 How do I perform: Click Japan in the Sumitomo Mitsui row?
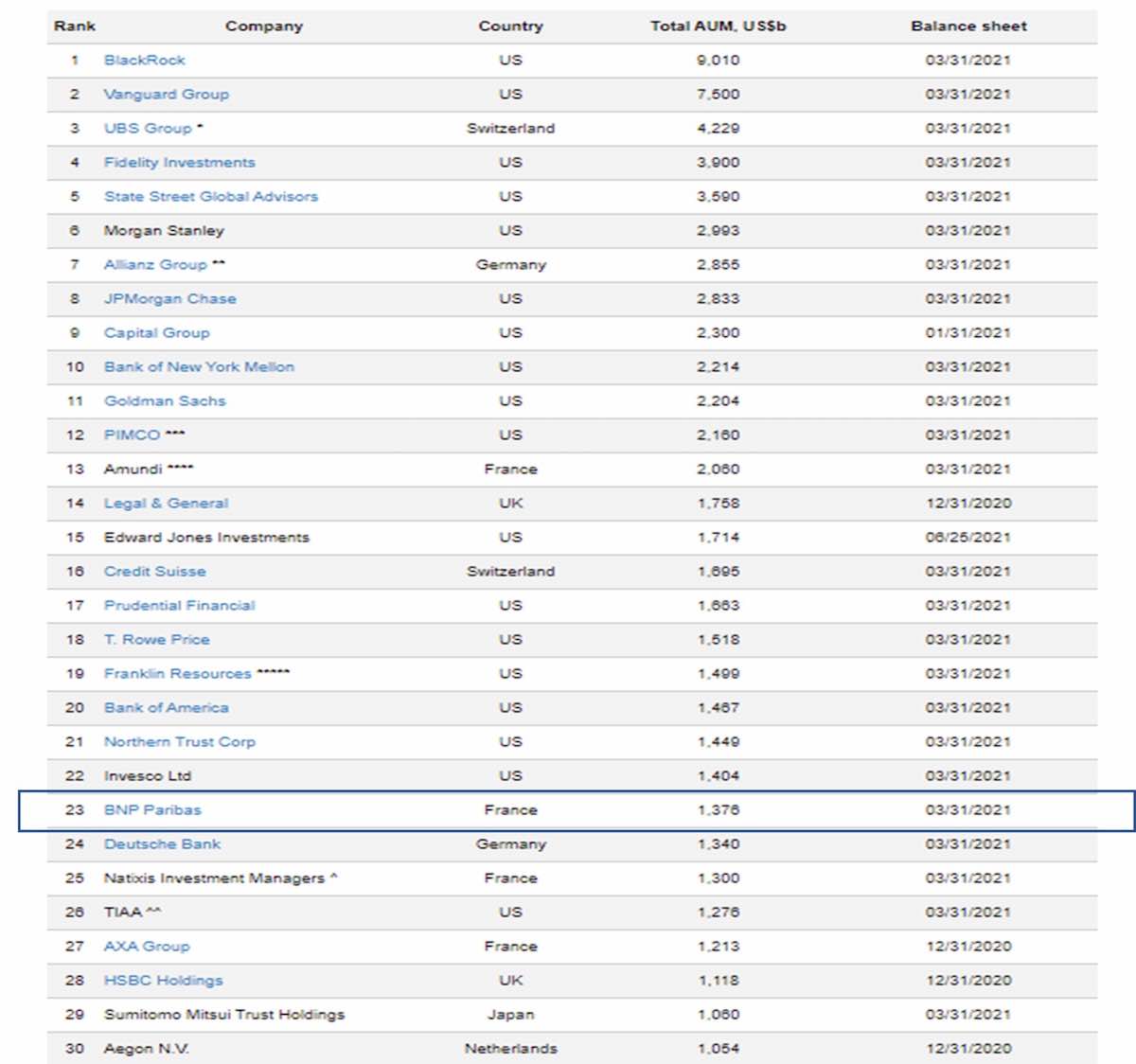pos(511,1014)
